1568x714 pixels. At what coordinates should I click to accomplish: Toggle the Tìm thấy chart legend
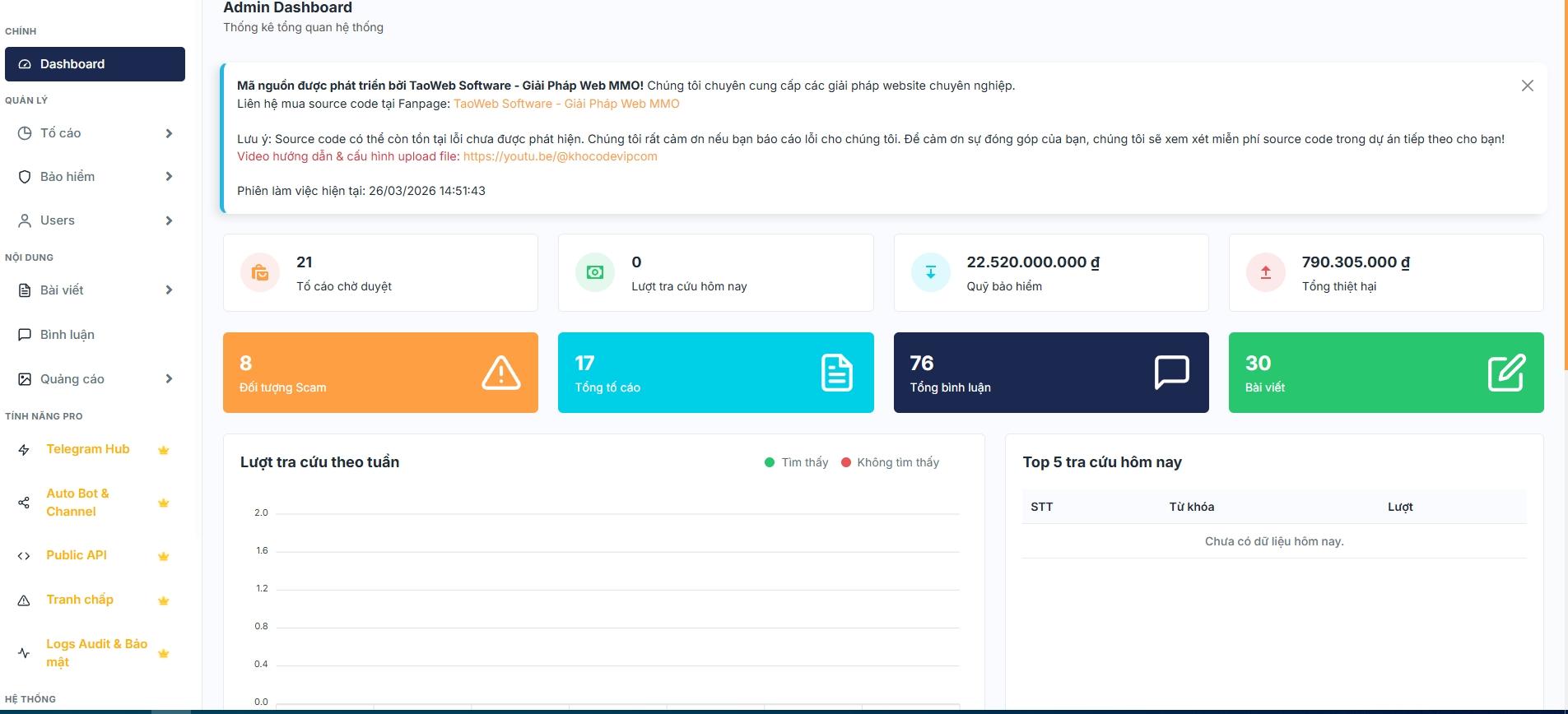click(796, 462)
